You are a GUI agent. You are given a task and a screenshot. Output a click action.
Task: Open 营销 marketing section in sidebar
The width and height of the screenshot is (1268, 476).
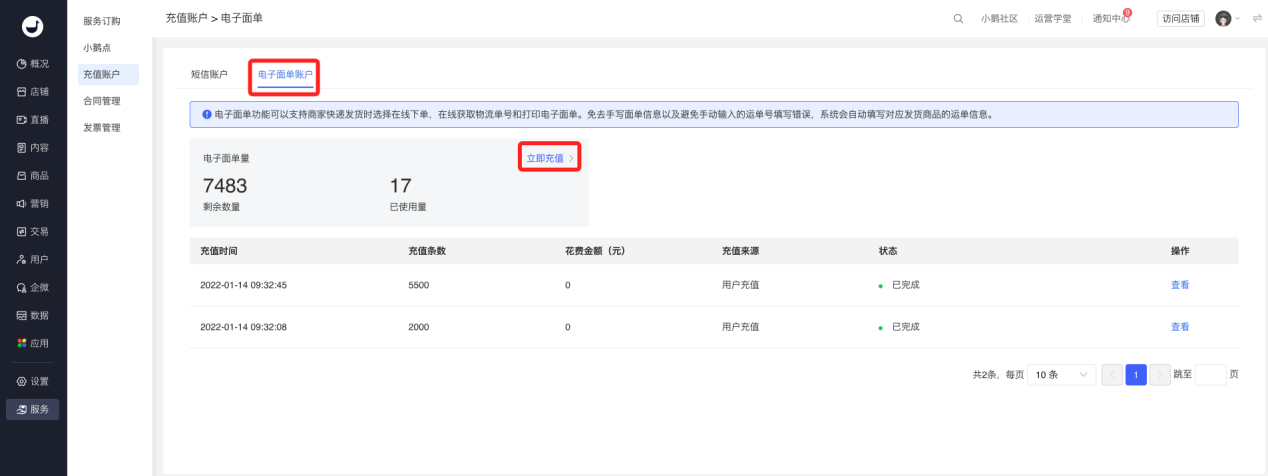click(x=33, y=203)
